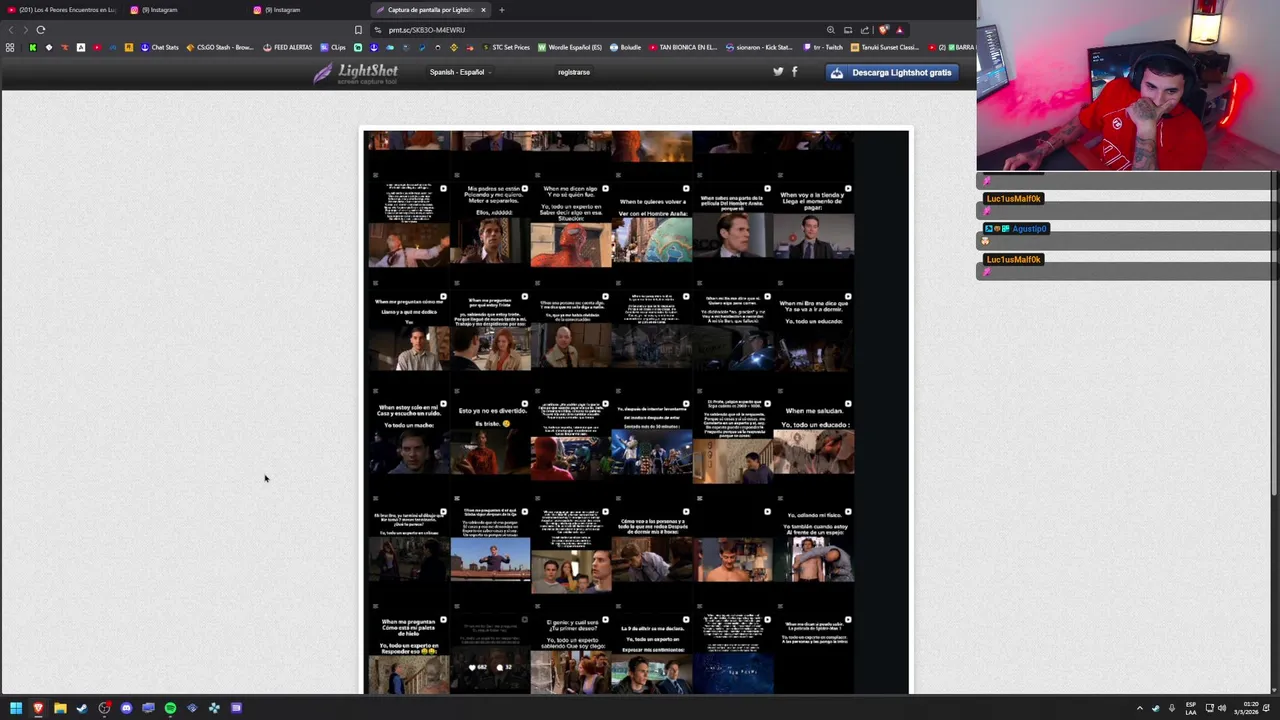Click the registrarse link
The width and height of the screenshot is (1280, 720).
point(574,72)
